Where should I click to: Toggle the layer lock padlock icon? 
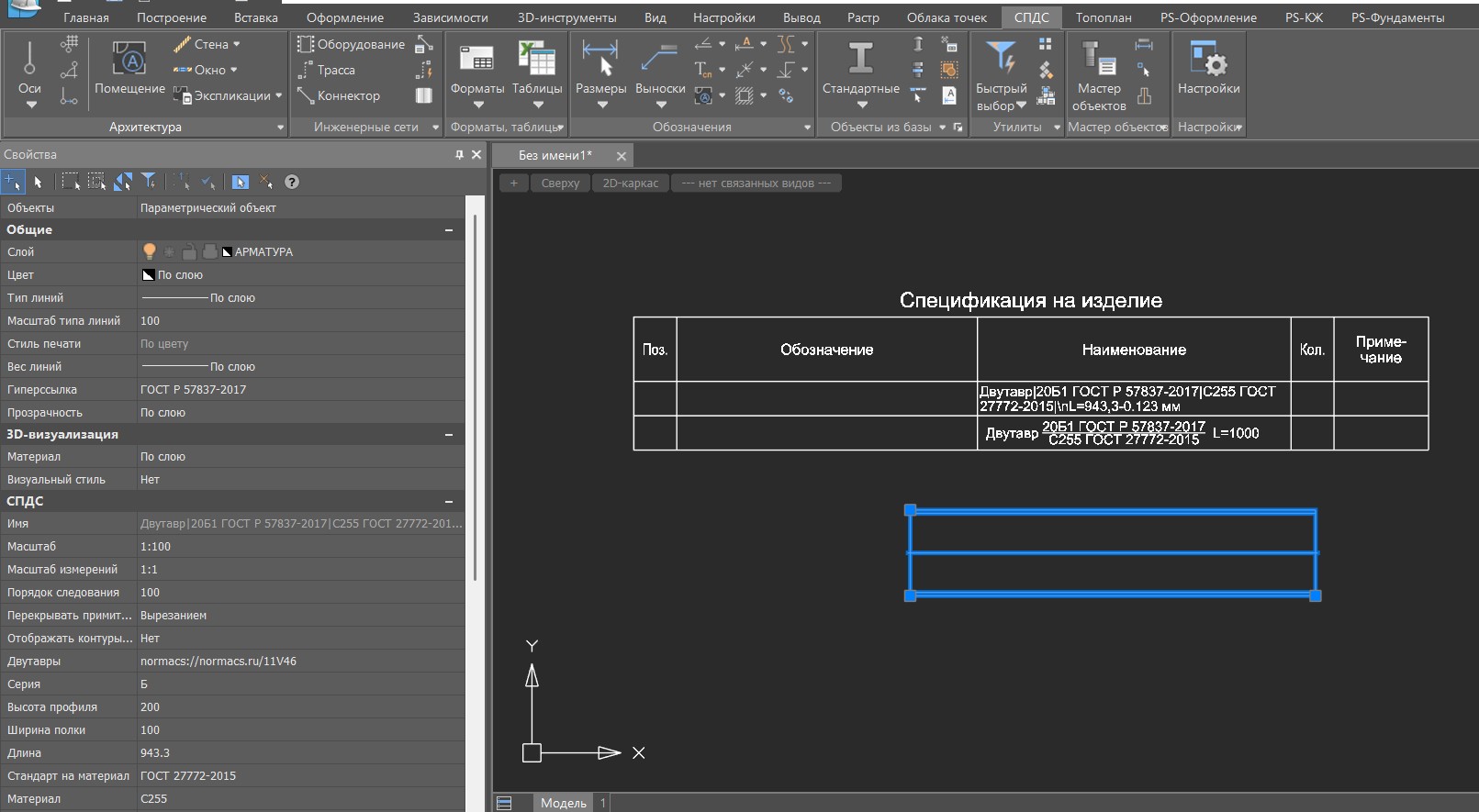tap(189, 251)
